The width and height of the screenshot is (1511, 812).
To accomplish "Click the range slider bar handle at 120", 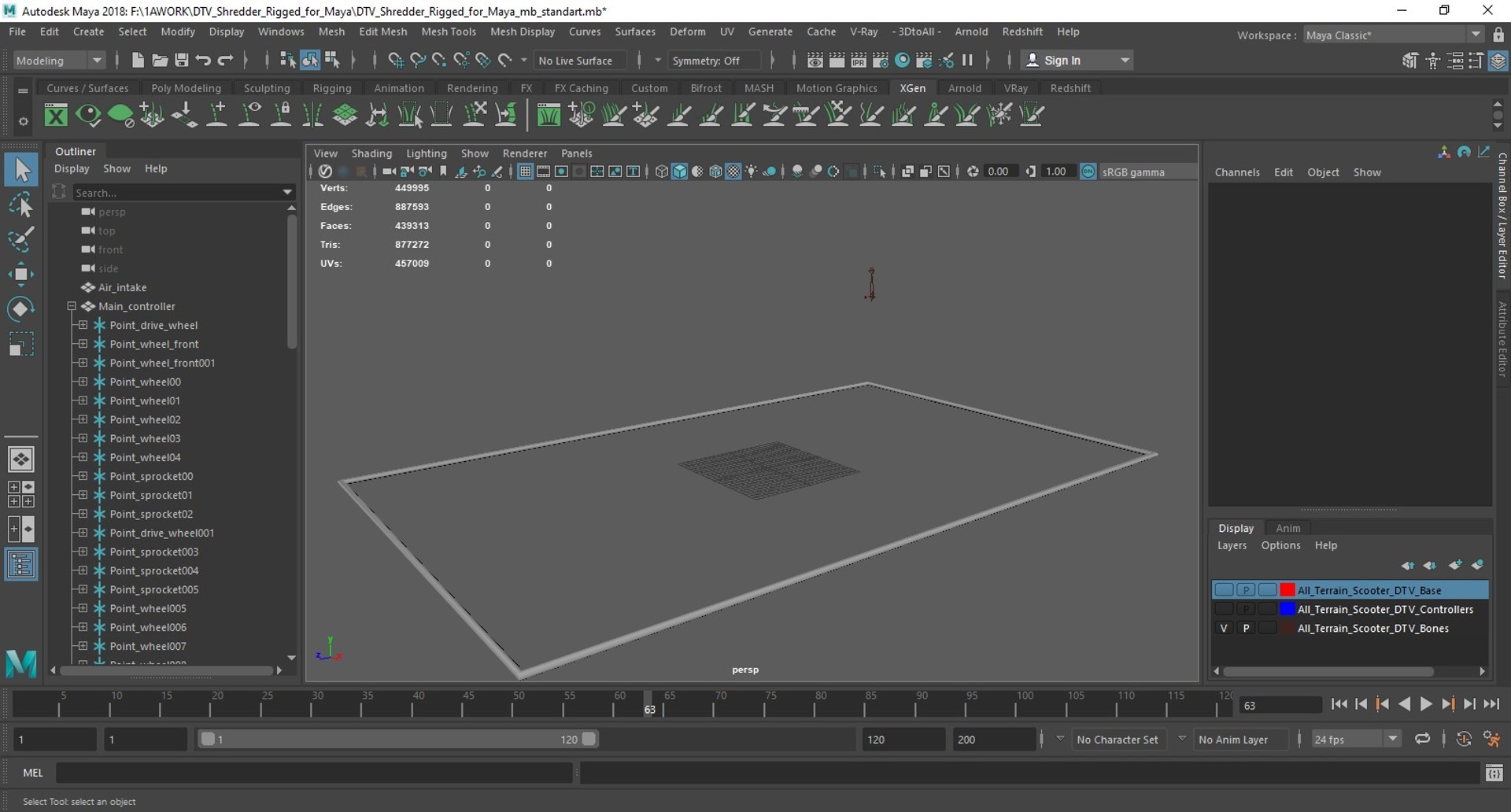I will click(589, 739).
